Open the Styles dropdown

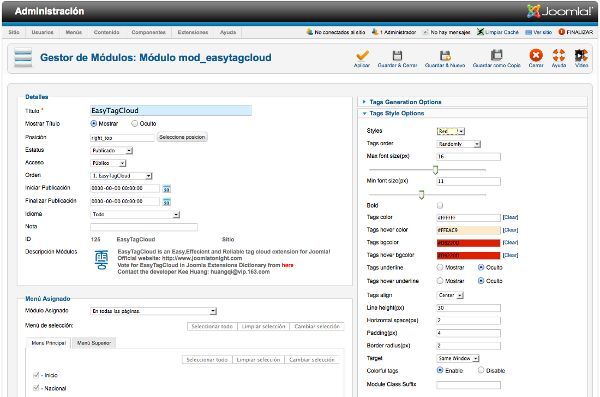(451, 131)
